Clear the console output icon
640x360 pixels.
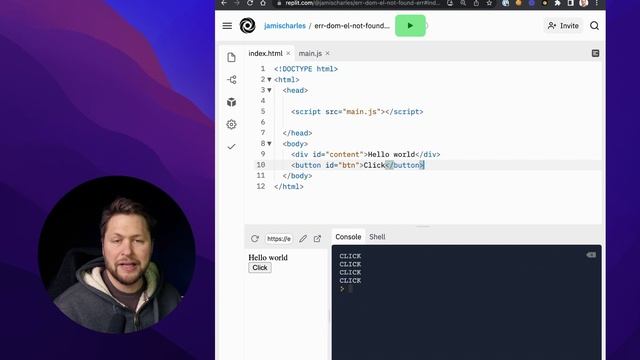591,255
